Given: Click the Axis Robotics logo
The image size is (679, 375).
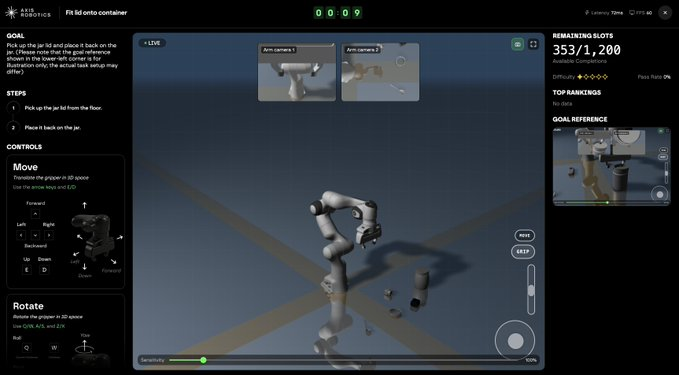Looking at the screenshot, I should click(28, 13).
